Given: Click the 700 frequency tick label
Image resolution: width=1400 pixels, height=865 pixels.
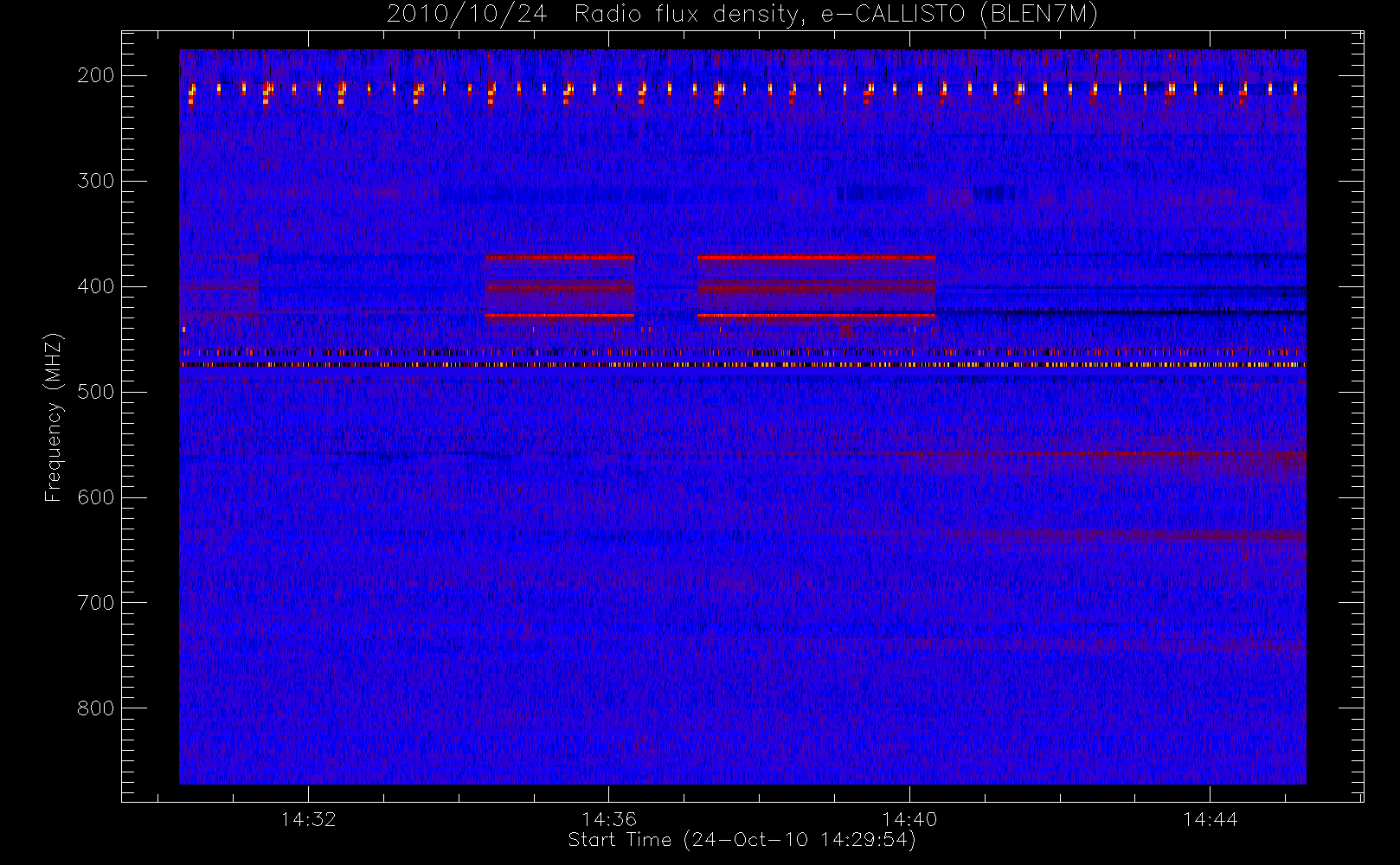Looking at the screenshot, I should pos(96,603).
